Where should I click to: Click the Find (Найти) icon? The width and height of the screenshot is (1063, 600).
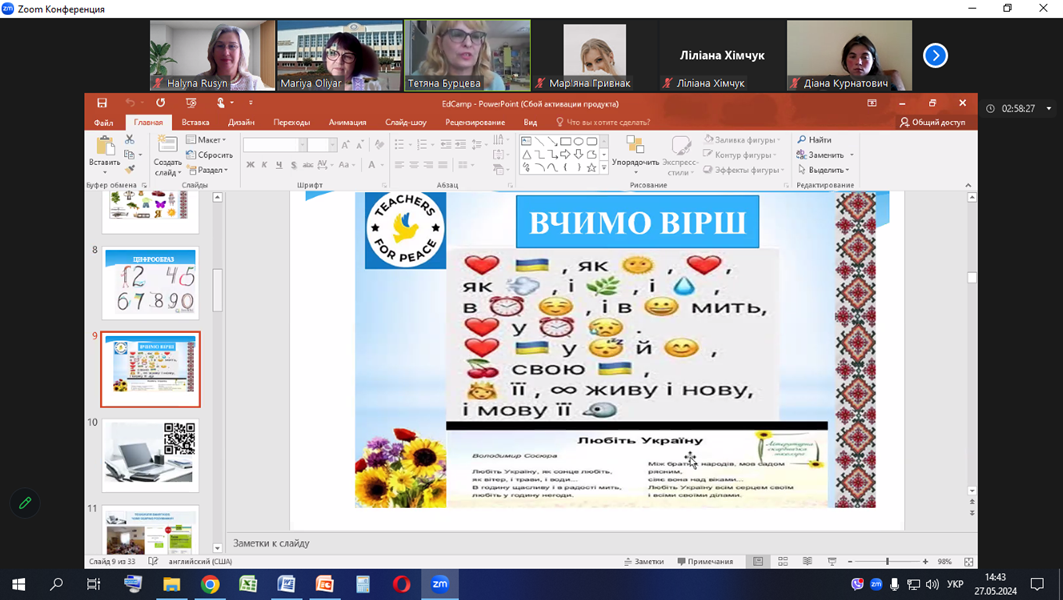tap(802, 140)
